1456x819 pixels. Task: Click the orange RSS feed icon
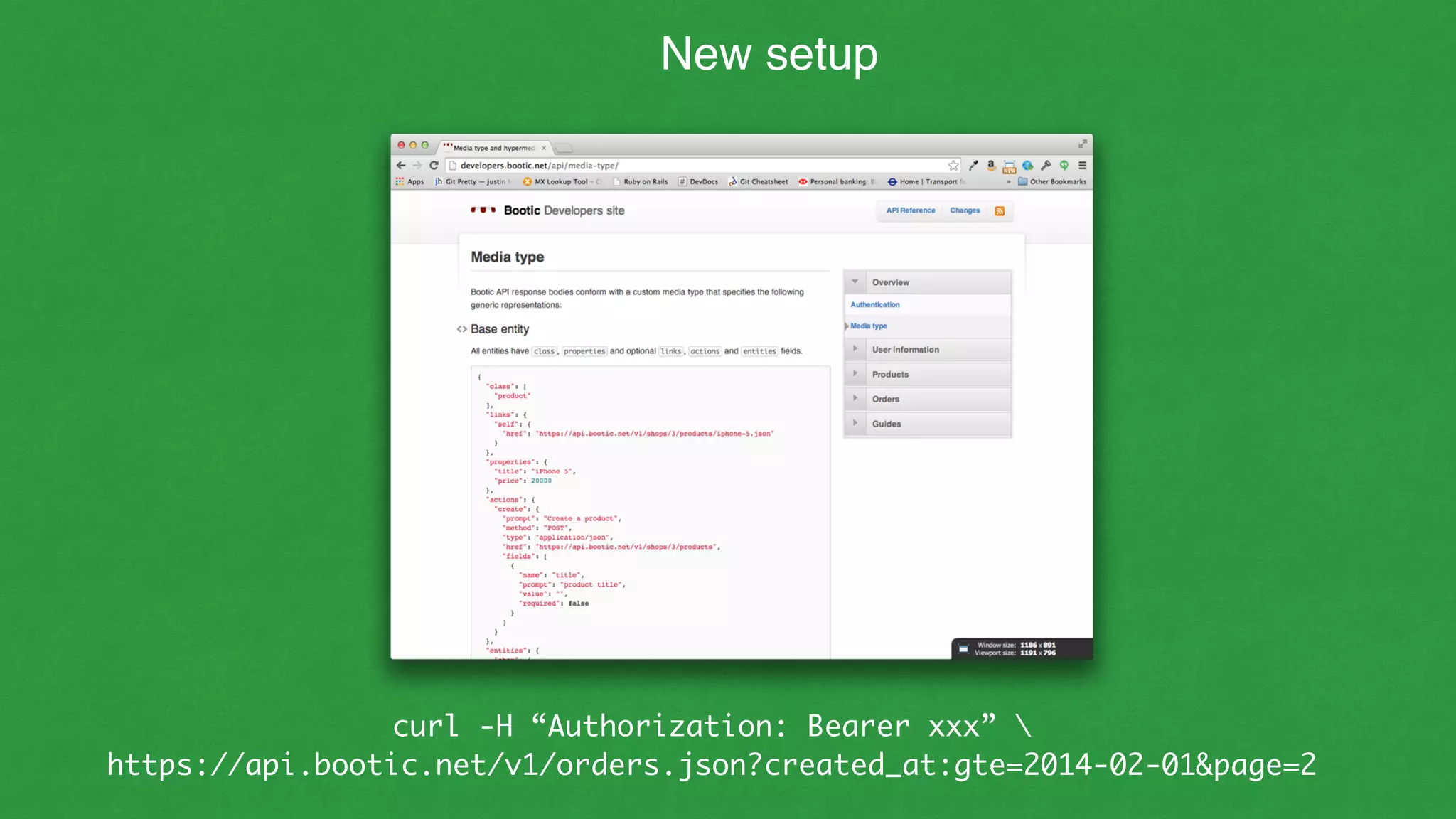pos(1000,211)
